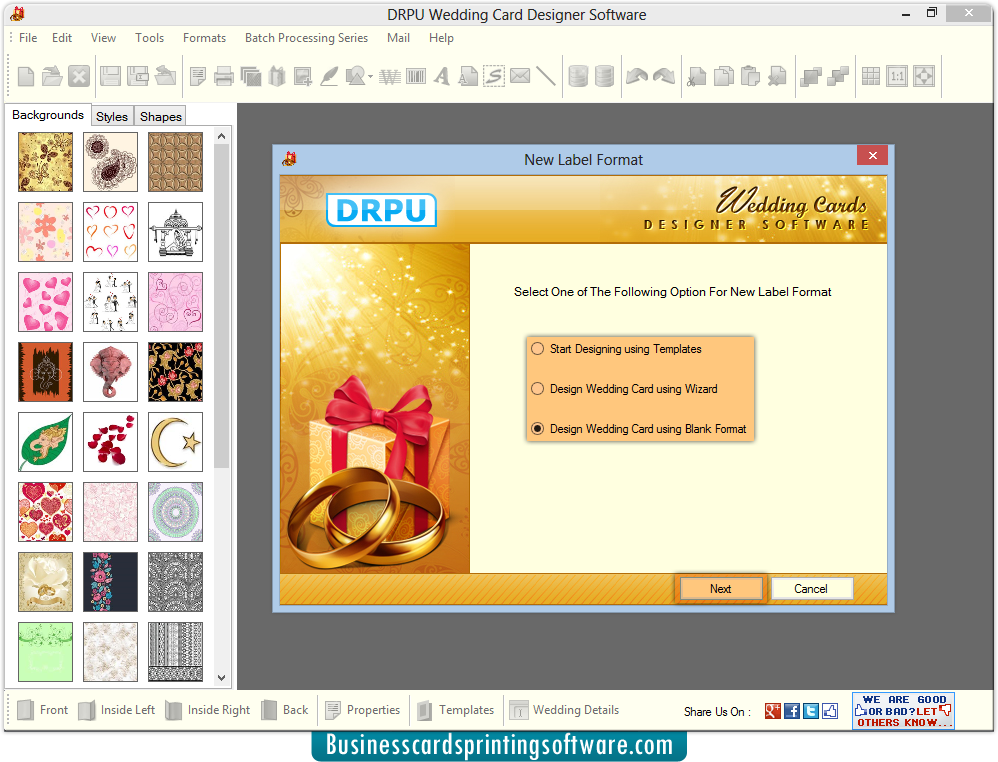This screenshot has width=998, height=762.
Task: Open the Batch Processing Series menu
Action: click(x=306, y=38)
